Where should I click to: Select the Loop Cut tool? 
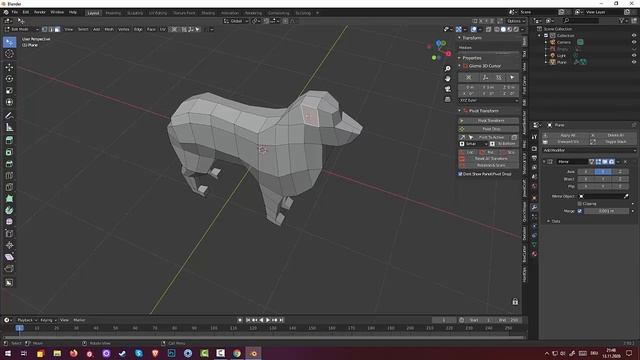(9, 176)
